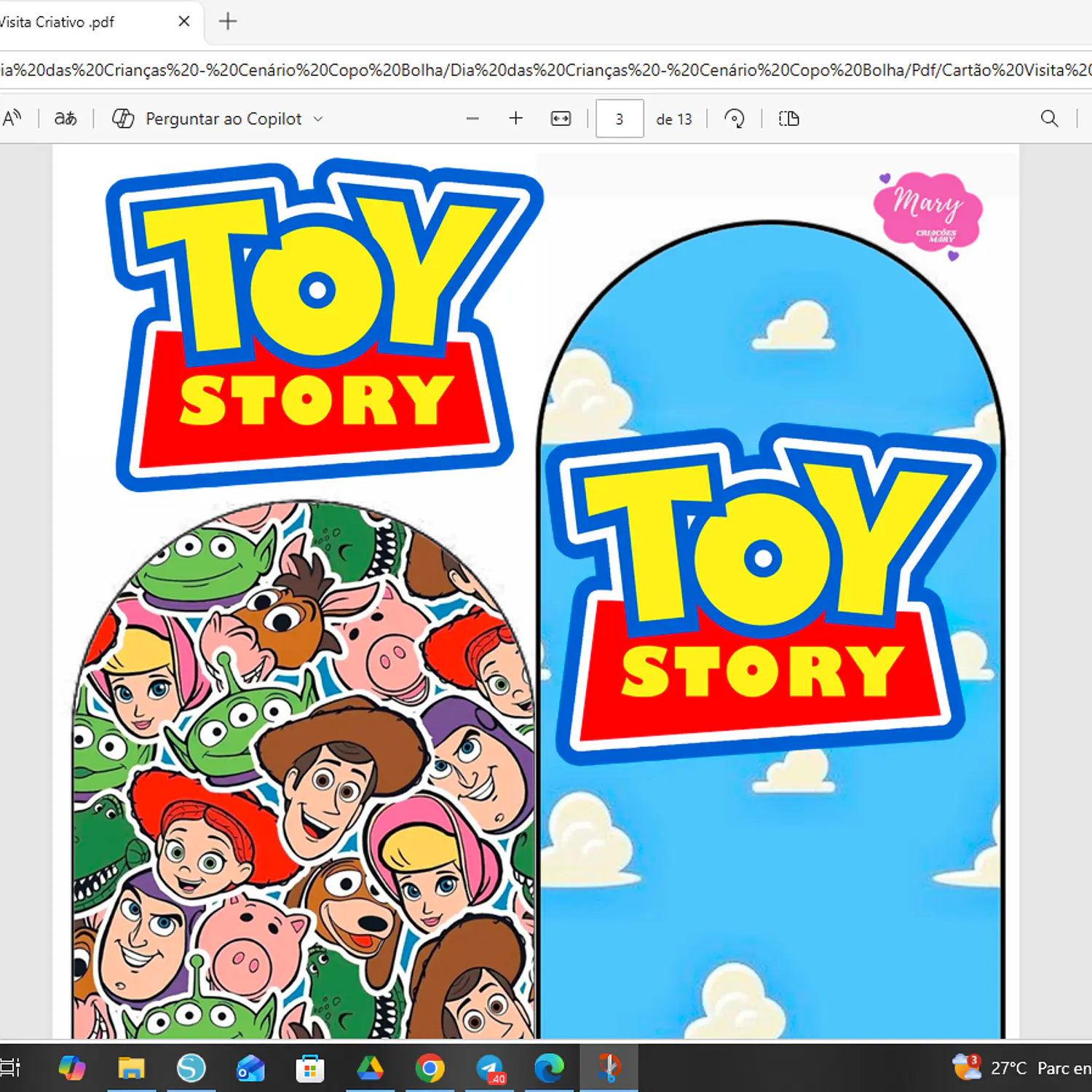The width and height of the screenshot is (1092, 1092).
Task: Click the Perguntar ao Copilot button
Action: click(x=207, y=119)
